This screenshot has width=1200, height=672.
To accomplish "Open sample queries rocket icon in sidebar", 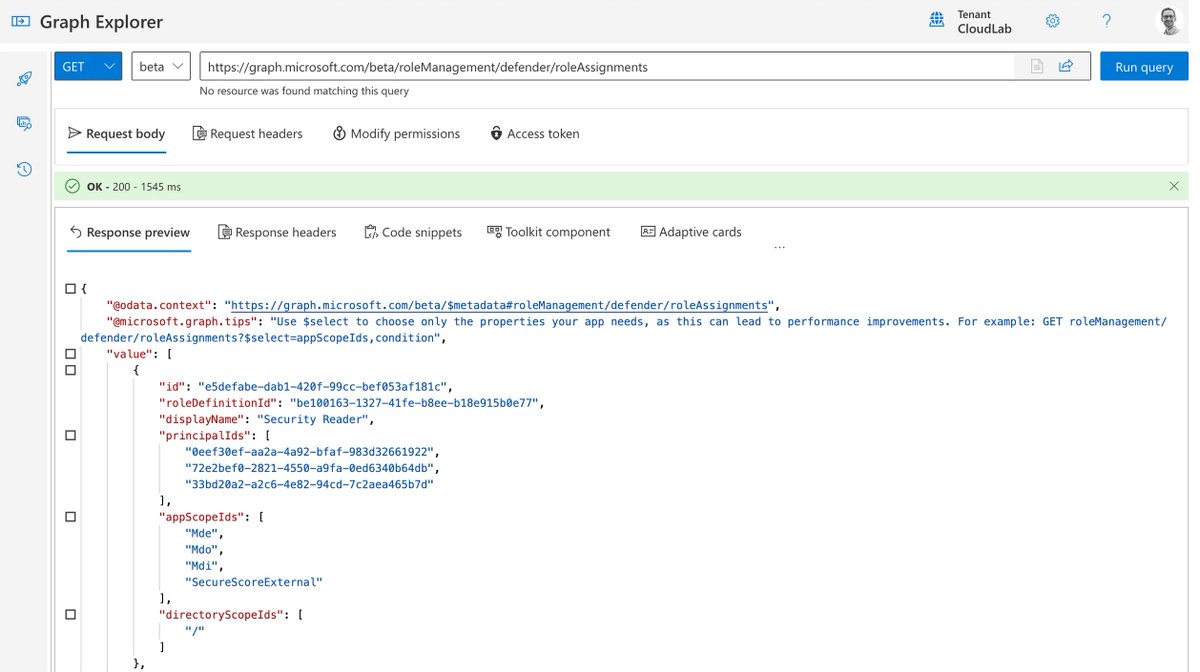I will [24, 79].
